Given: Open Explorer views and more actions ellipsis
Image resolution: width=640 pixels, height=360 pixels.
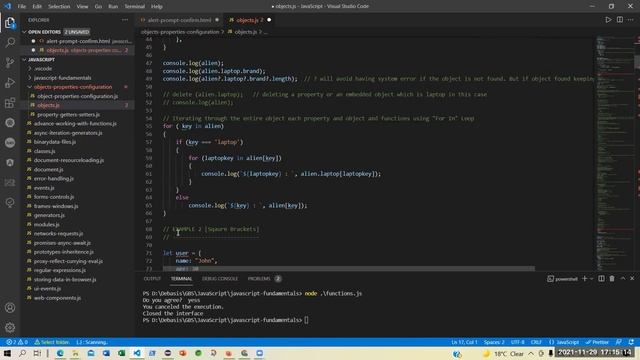Looking at the screenshot, I should [125, 20].
